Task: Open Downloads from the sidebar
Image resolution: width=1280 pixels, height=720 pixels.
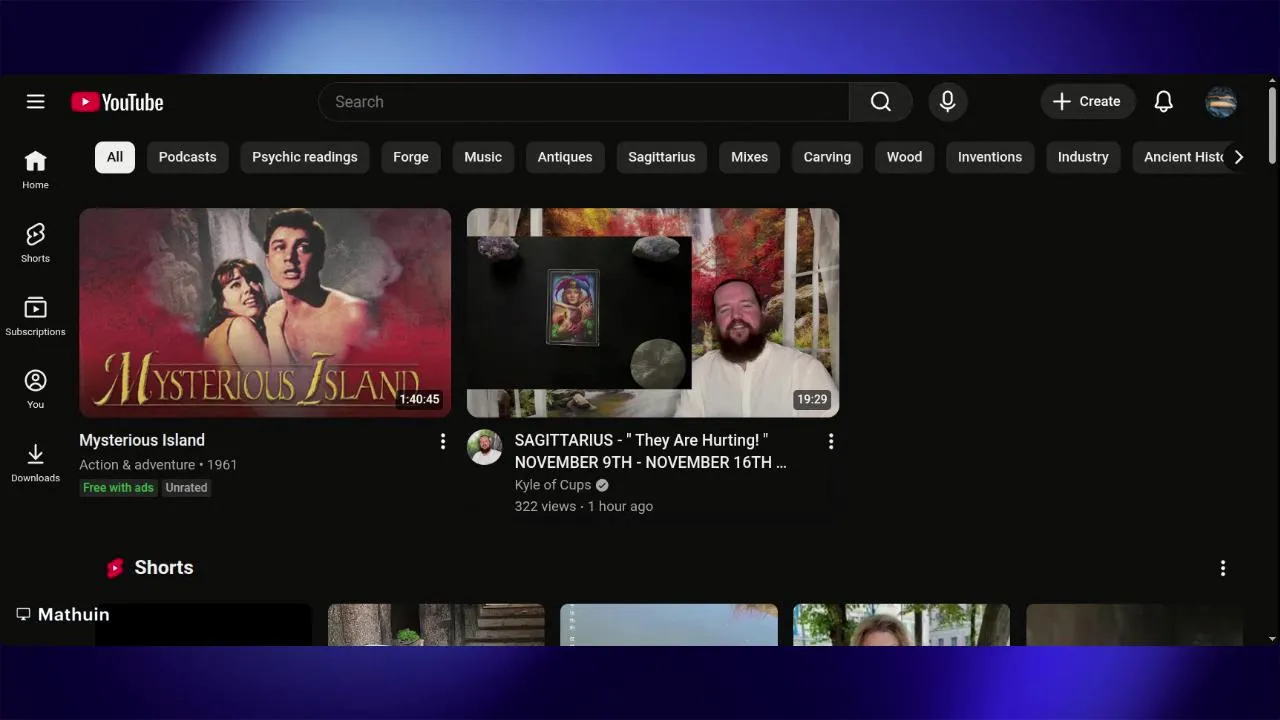Action: click(35, 463)
